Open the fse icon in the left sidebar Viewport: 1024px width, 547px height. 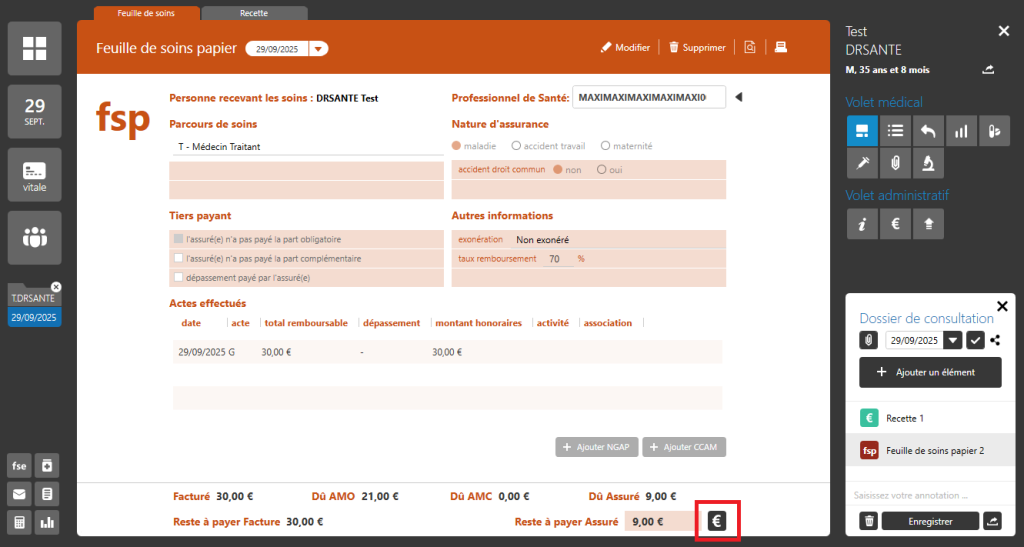click(x=19, y=465)
